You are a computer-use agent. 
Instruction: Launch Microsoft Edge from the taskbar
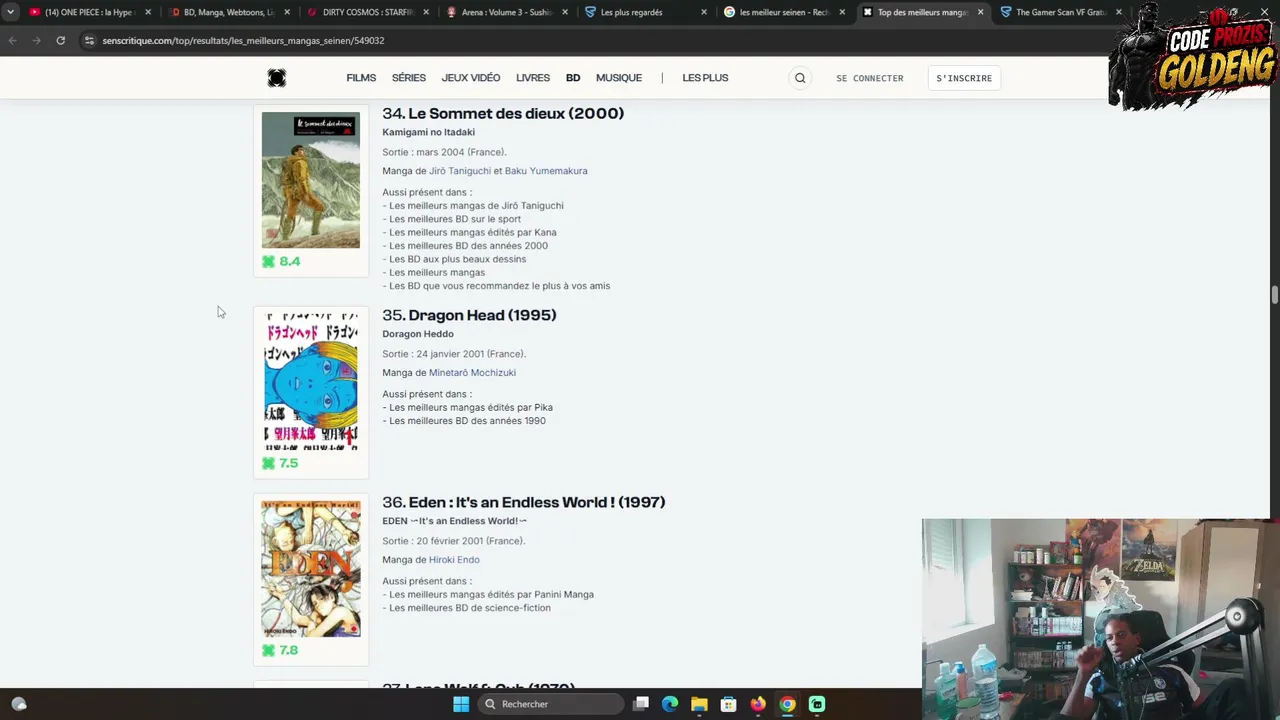click(x=670, y=704)
